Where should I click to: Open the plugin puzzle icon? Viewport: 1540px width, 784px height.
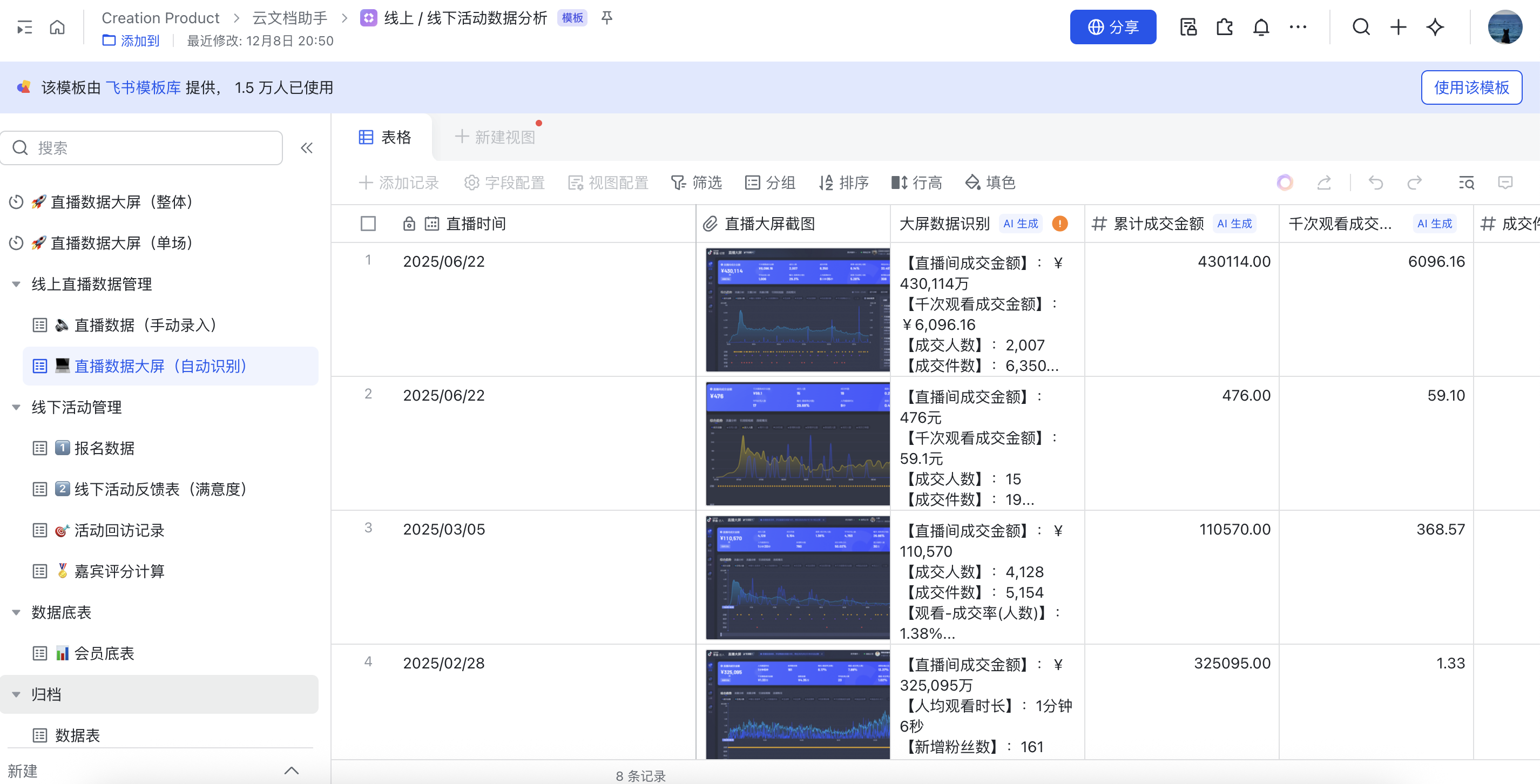[x=1224, y=28]
